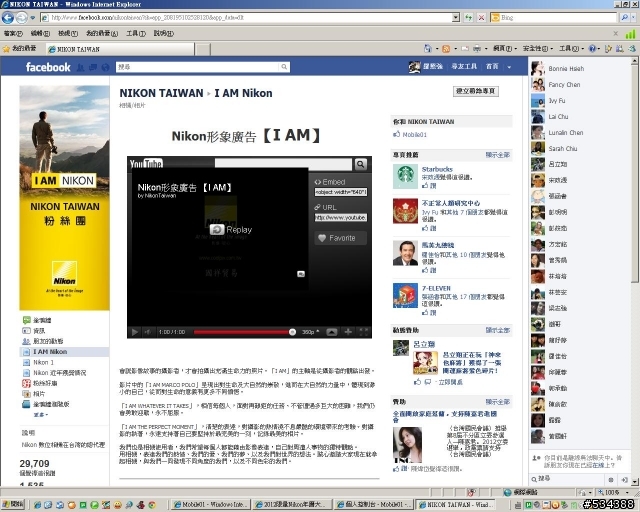Image resolution: width=640 pixels, height=512 pixels.
Task: Open the third IE menu bar item
Action: 68,33
